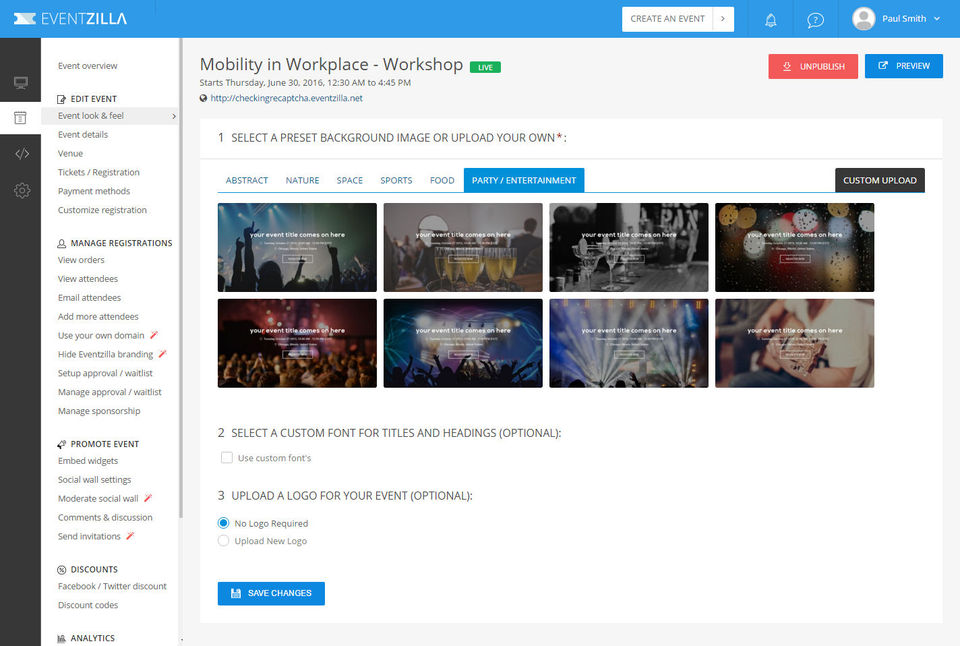Choose the champagne glasses background
The height and width of the screenshot is (646, 960).
click(x=463, y=247)
